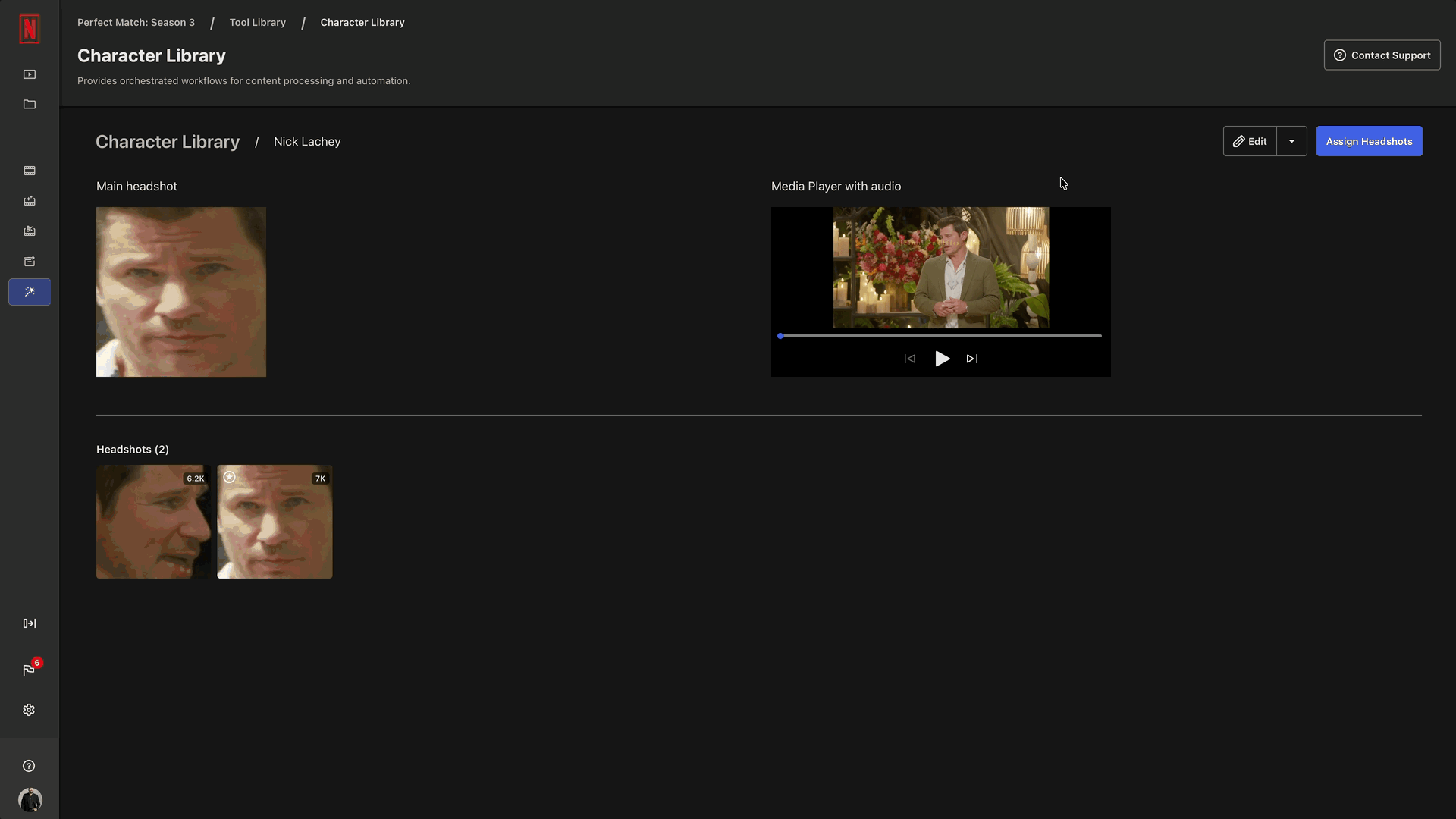Click the video progress slider
Viewport: 1456px width, 819px height.
[940, 336]
